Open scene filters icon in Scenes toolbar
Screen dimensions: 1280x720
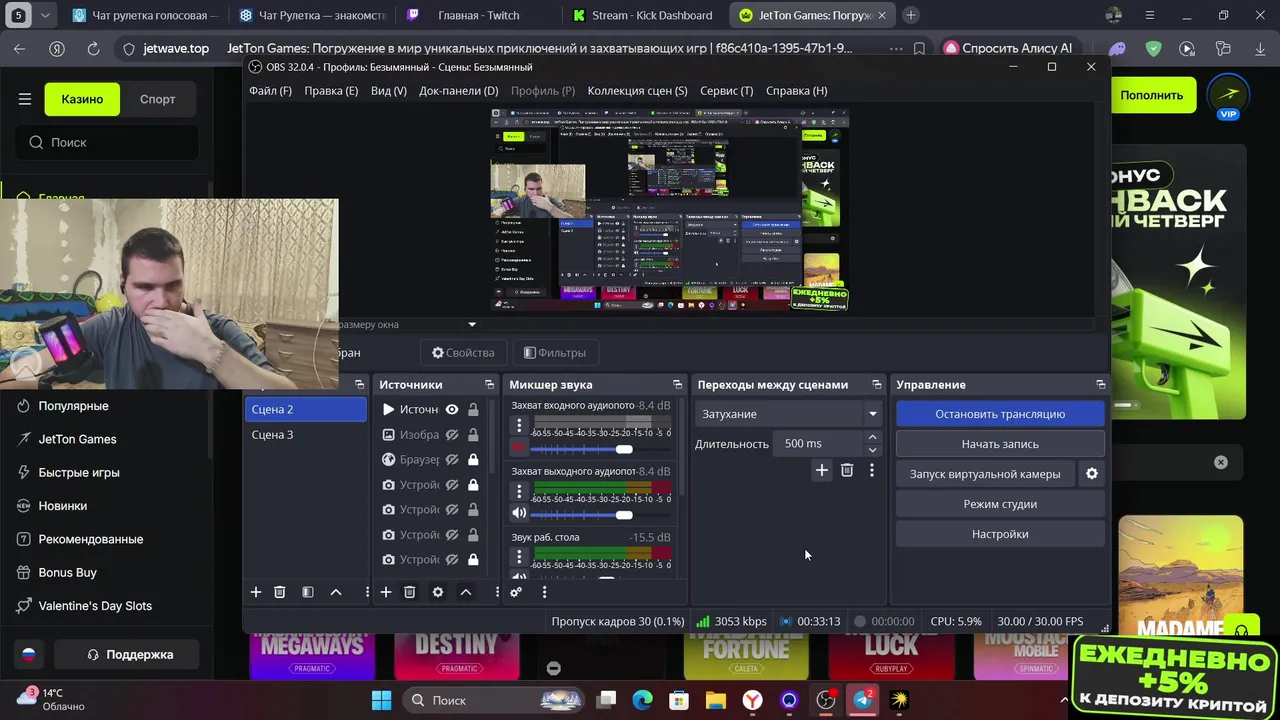point(308,592)
